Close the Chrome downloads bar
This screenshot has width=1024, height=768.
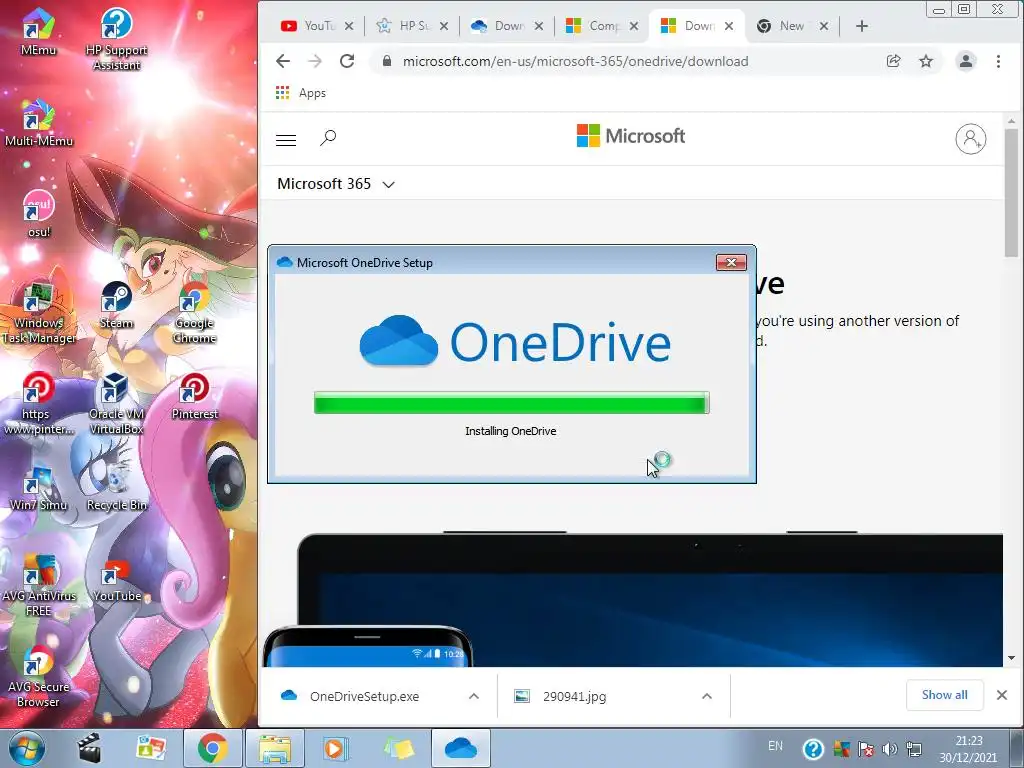(1002, 695)
